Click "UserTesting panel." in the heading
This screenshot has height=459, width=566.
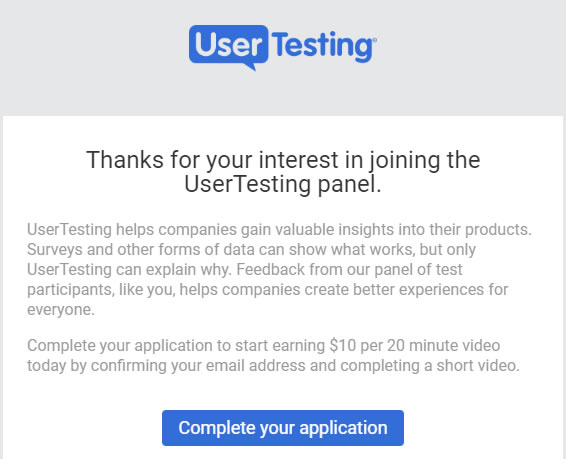point(283,184)
